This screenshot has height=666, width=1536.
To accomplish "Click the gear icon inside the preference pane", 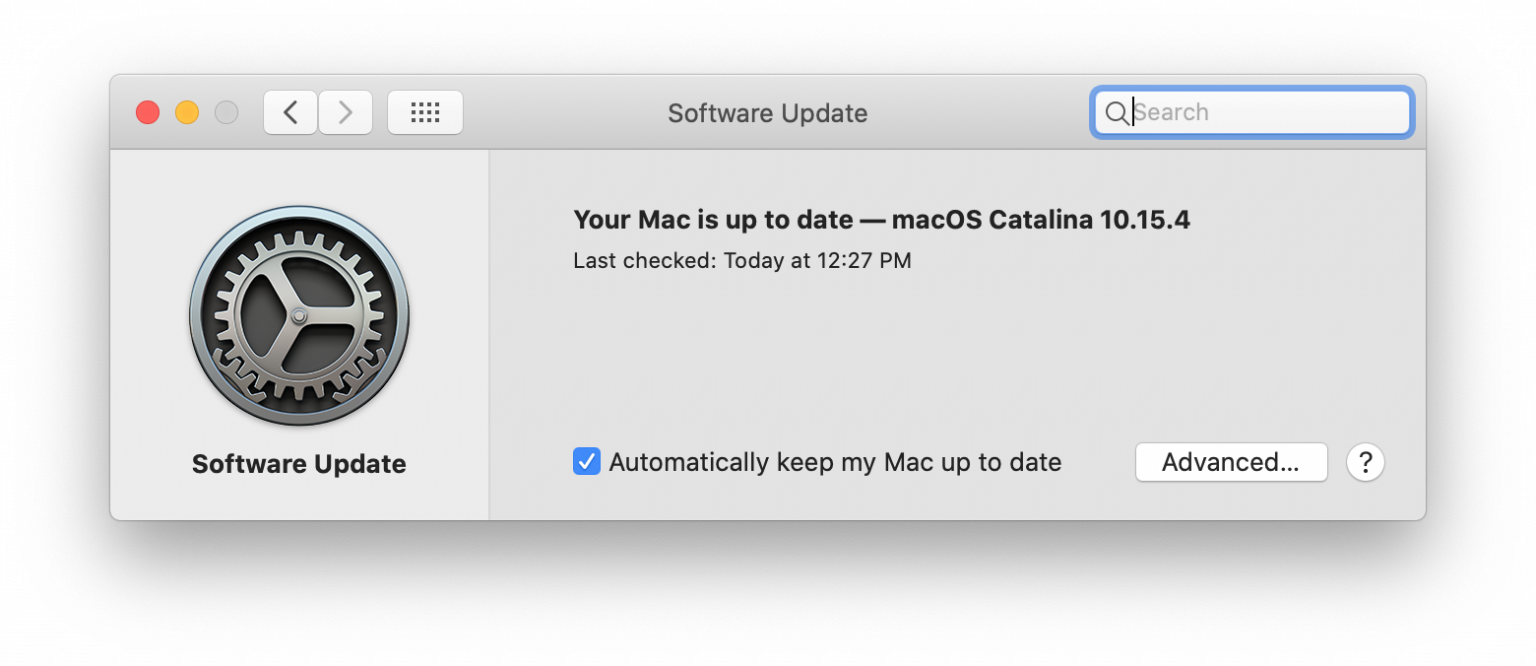I will coord(299,315).
